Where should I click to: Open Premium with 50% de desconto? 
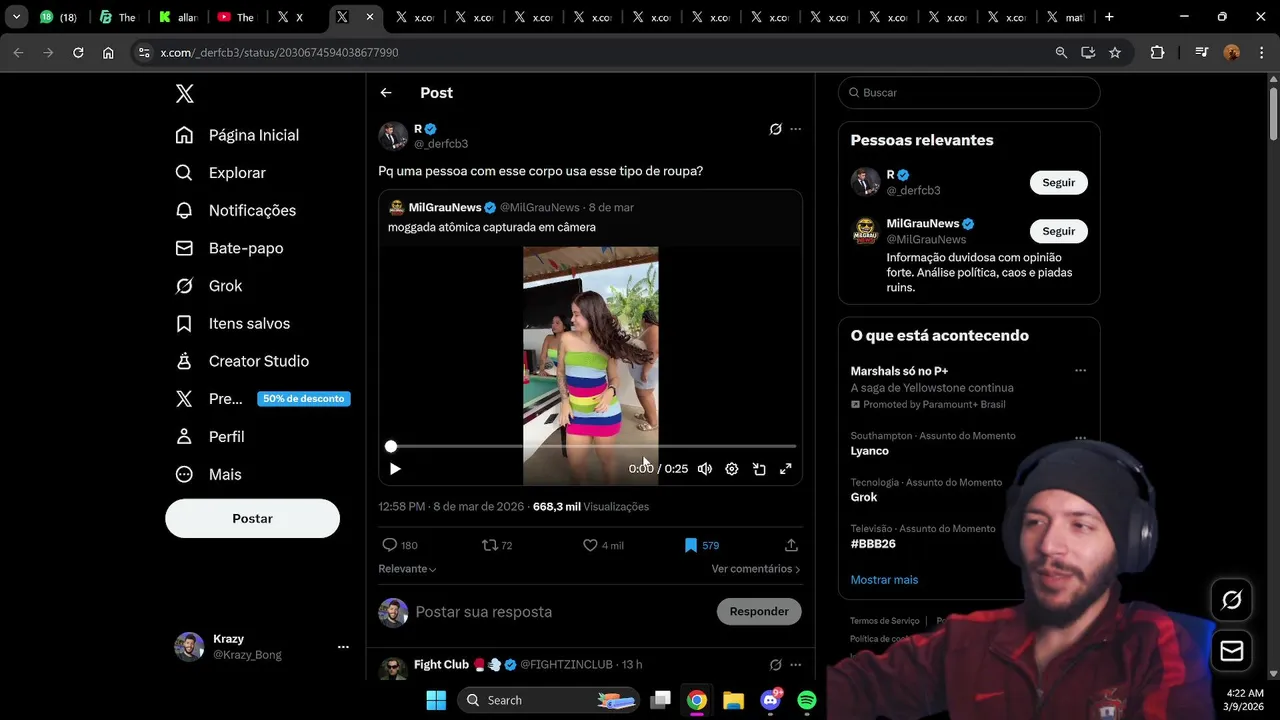pos(261,399)
